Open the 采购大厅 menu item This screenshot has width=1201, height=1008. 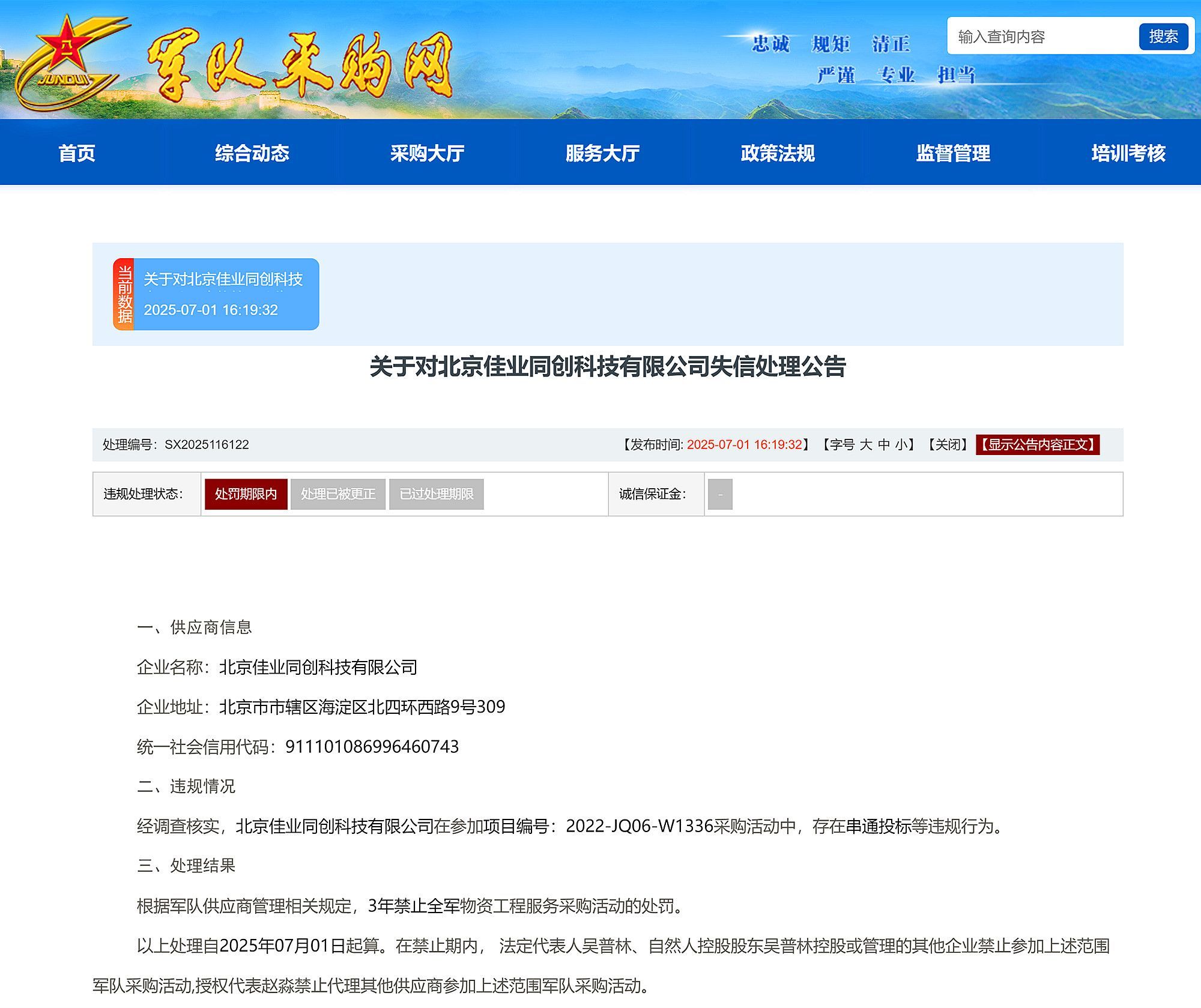coord(428,153)
